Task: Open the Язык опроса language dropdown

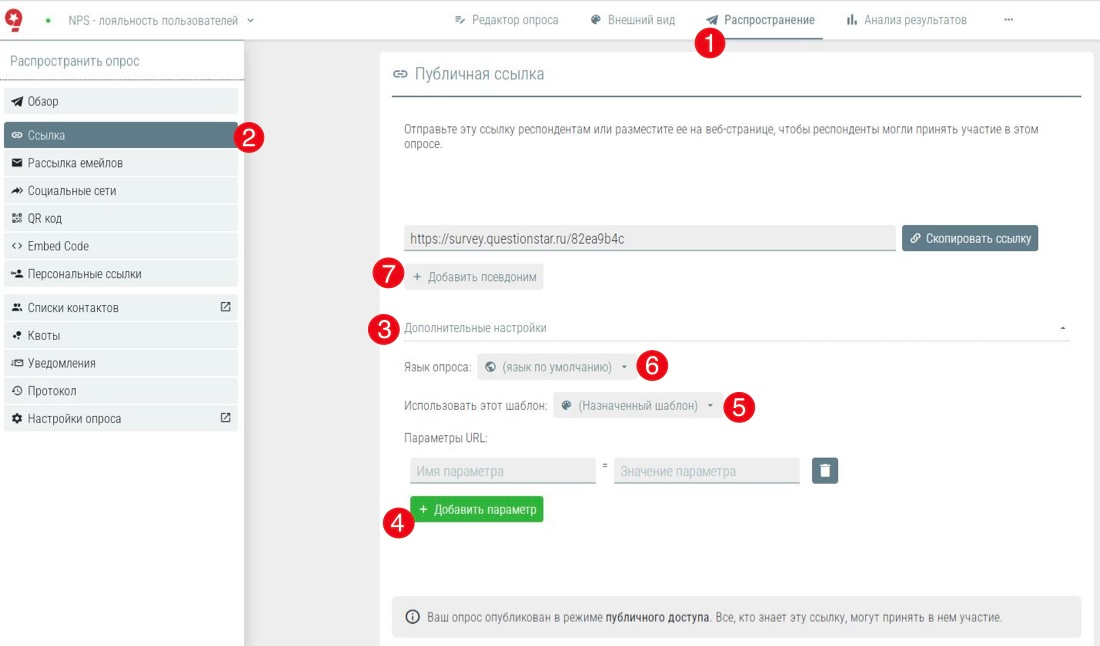Action: [x=555, y=367]
